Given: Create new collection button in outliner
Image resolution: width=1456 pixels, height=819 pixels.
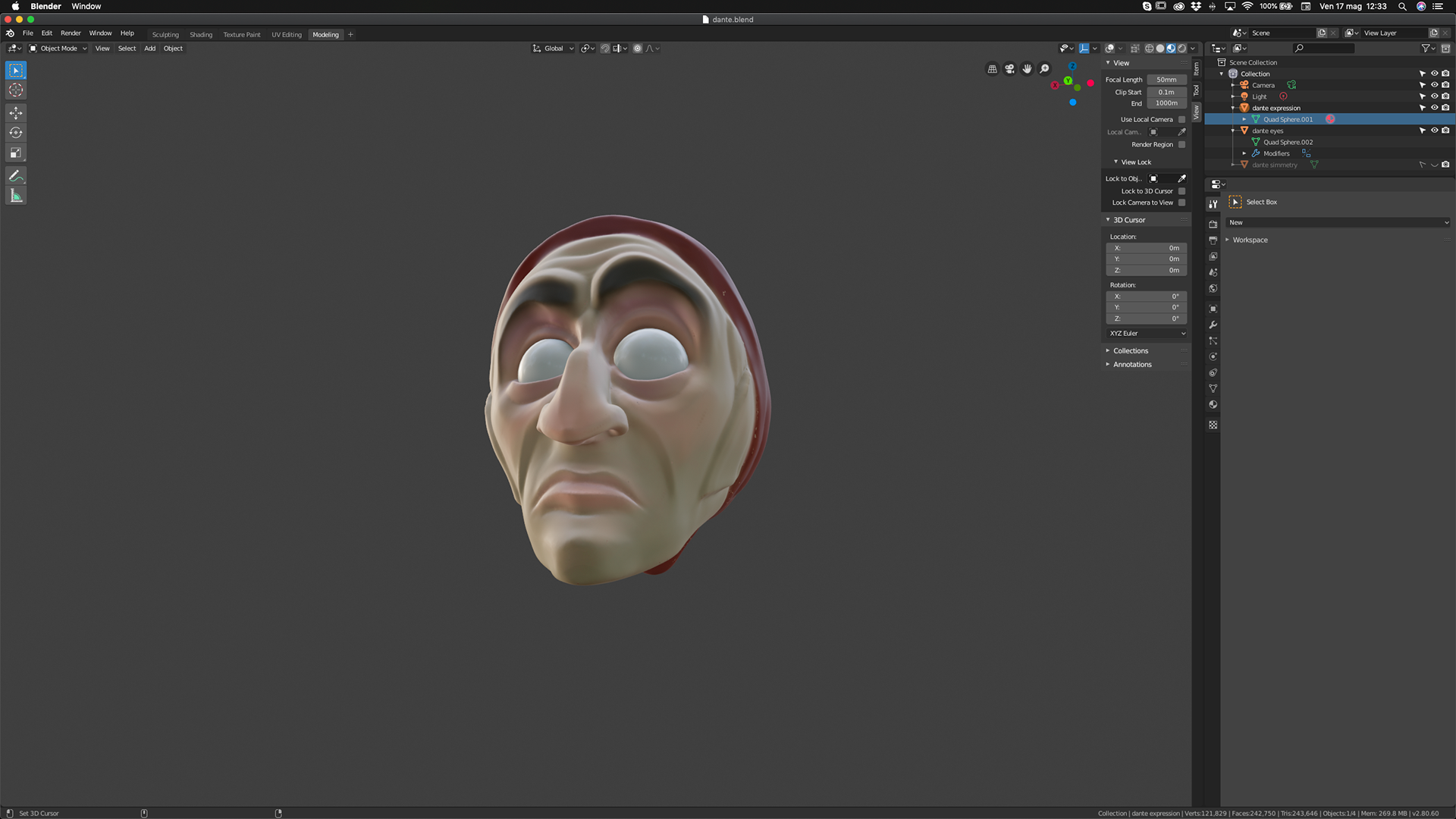Looking at the screenshot, I should pyautogui.click(x=1445, y=49).
